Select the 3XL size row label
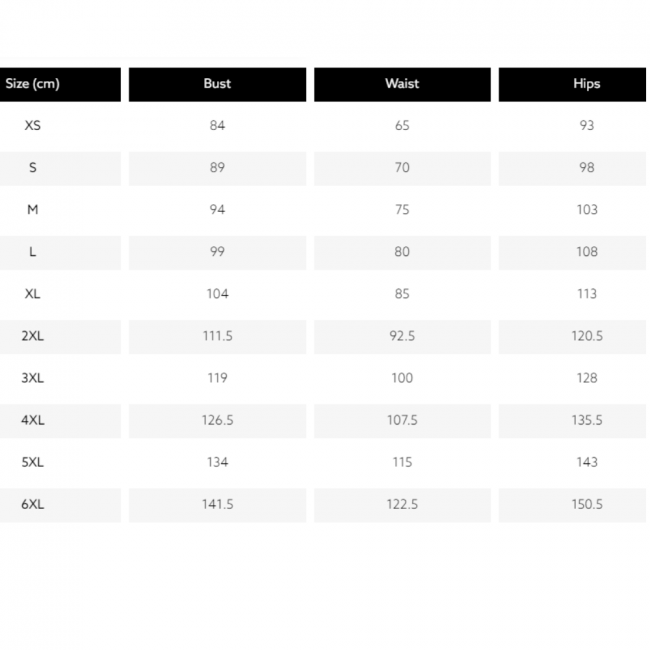This screenshot has width=650, height=650. tap(32, 378)
